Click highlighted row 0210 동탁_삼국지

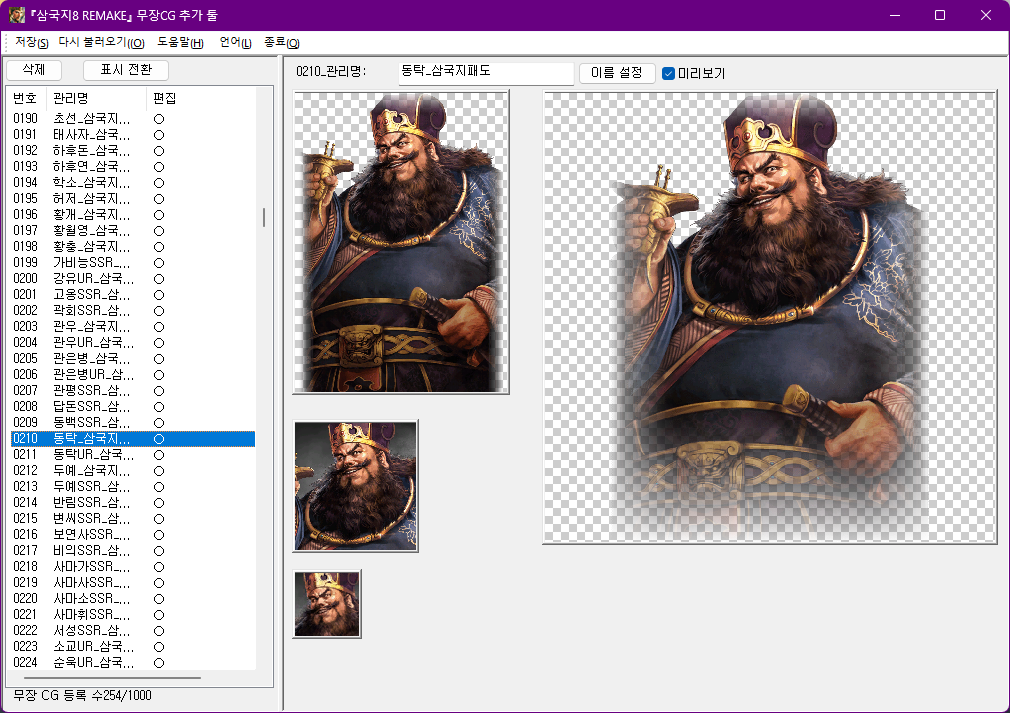[133, 439]
